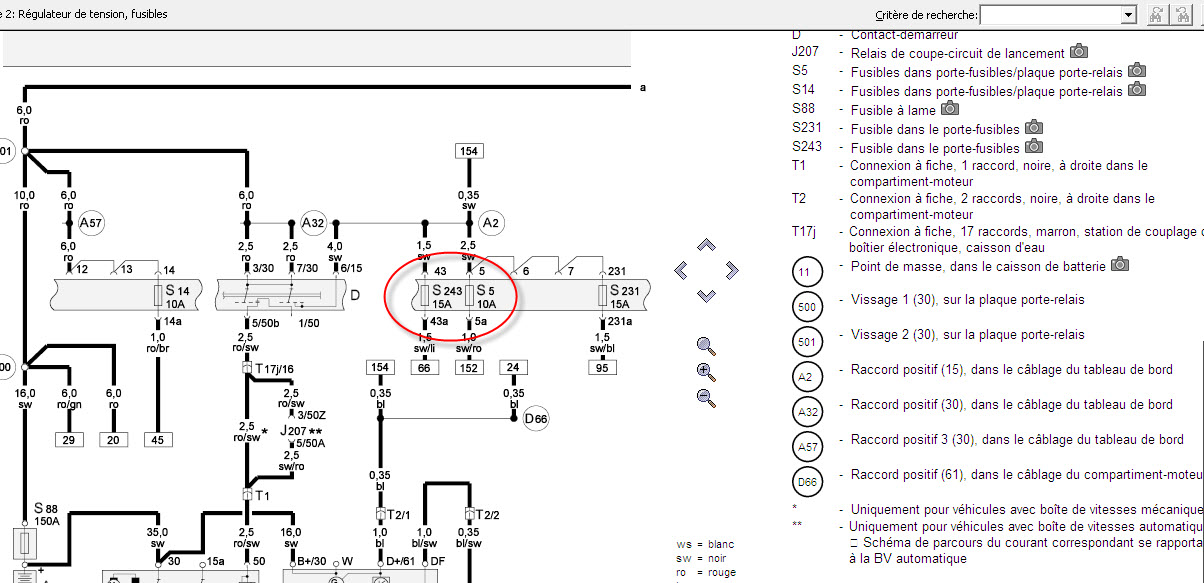View the S88 Fusible à lame photo
The image size is (1204, 583).
click(950, 108)
